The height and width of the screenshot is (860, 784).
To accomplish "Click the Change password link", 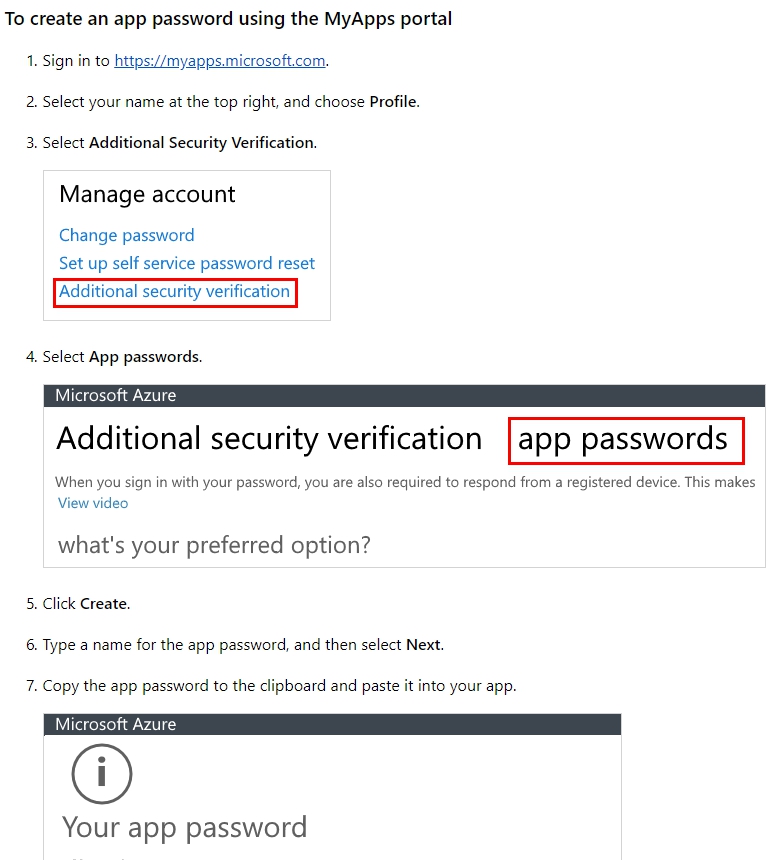I will point(127,235).
